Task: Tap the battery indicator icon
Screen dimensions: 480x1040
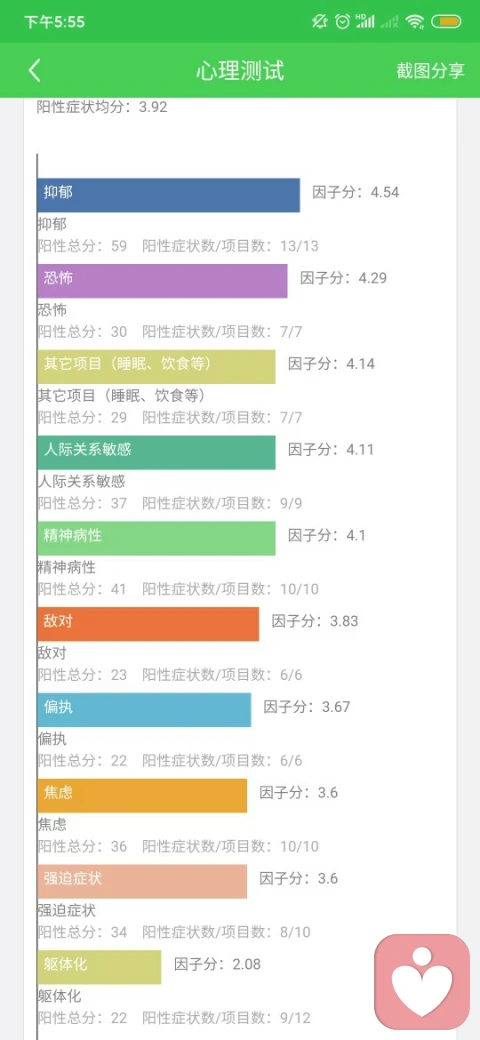Action: [446, 22]
